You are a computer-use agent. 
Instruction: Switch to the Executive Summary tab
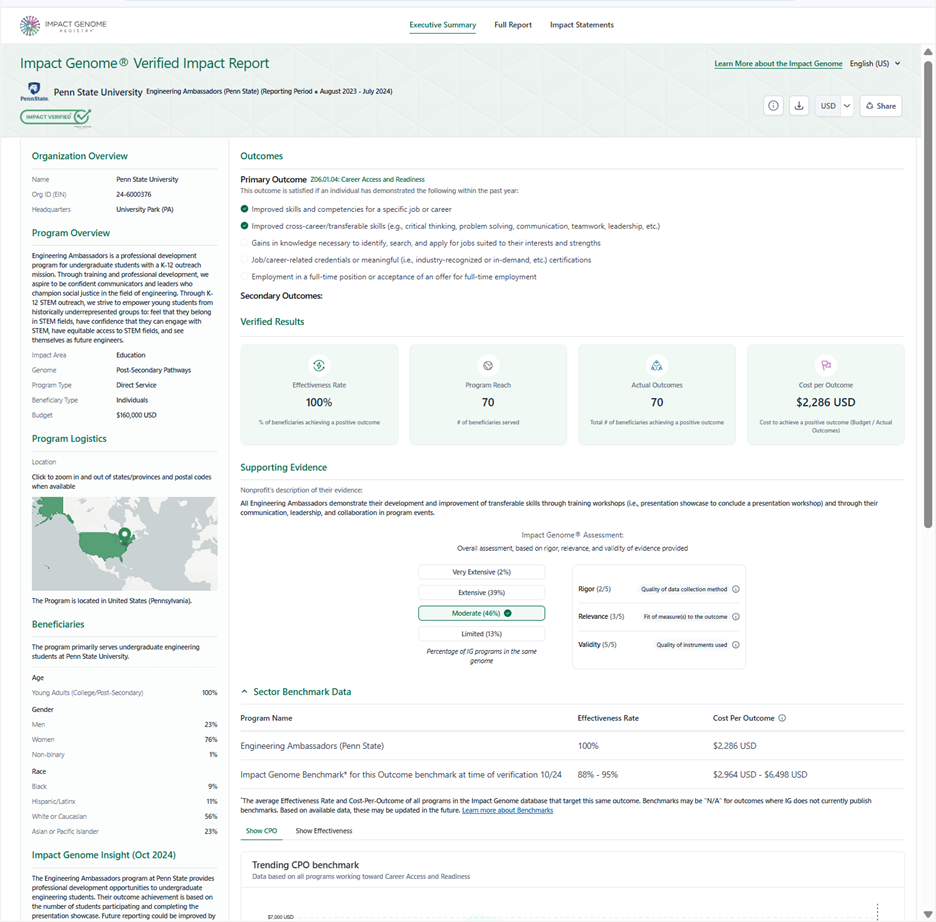pos(442,25)
